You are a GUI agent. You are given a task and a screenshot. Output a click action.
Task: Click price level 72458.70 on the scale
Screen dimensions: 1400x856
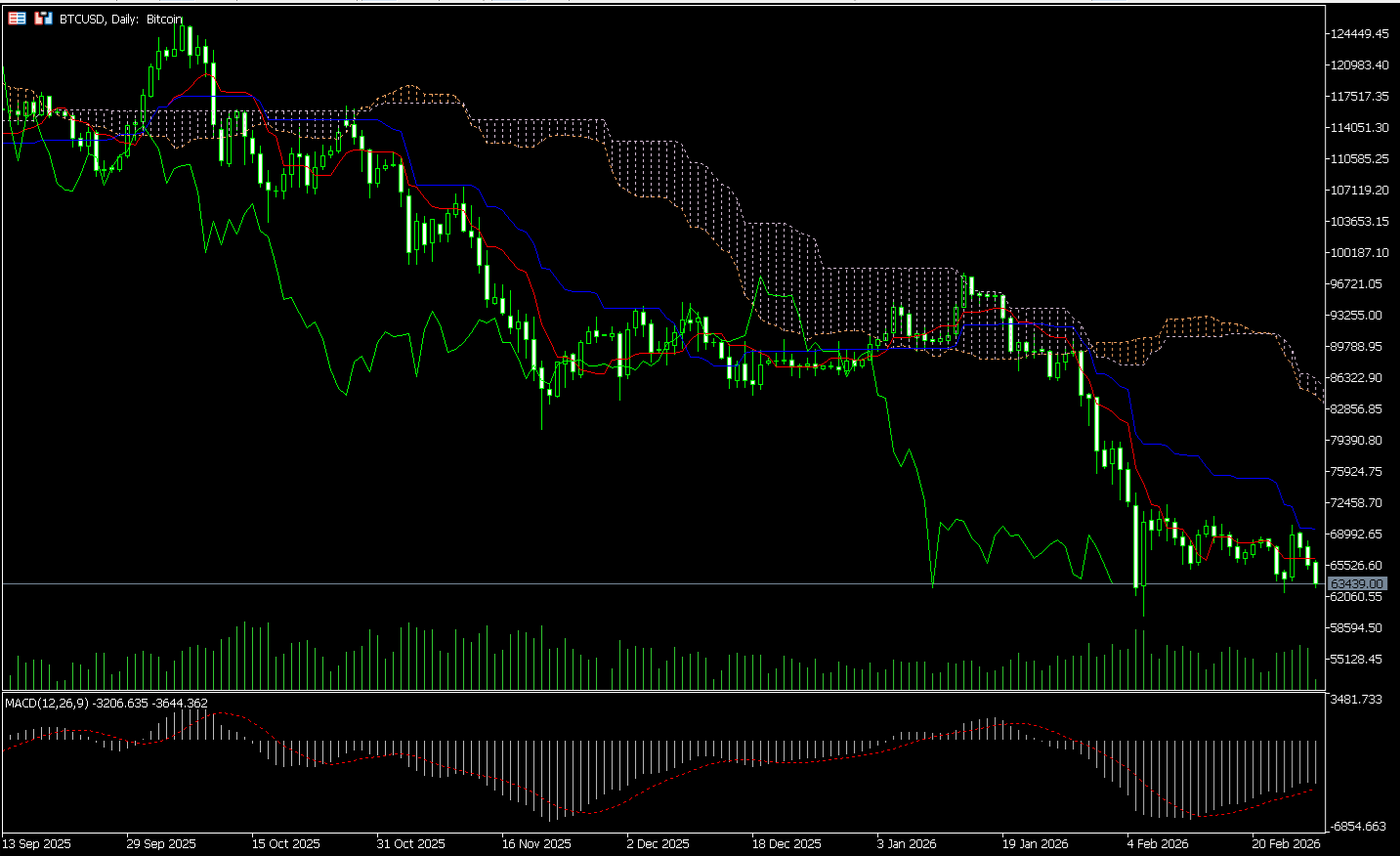(1356, 503)
